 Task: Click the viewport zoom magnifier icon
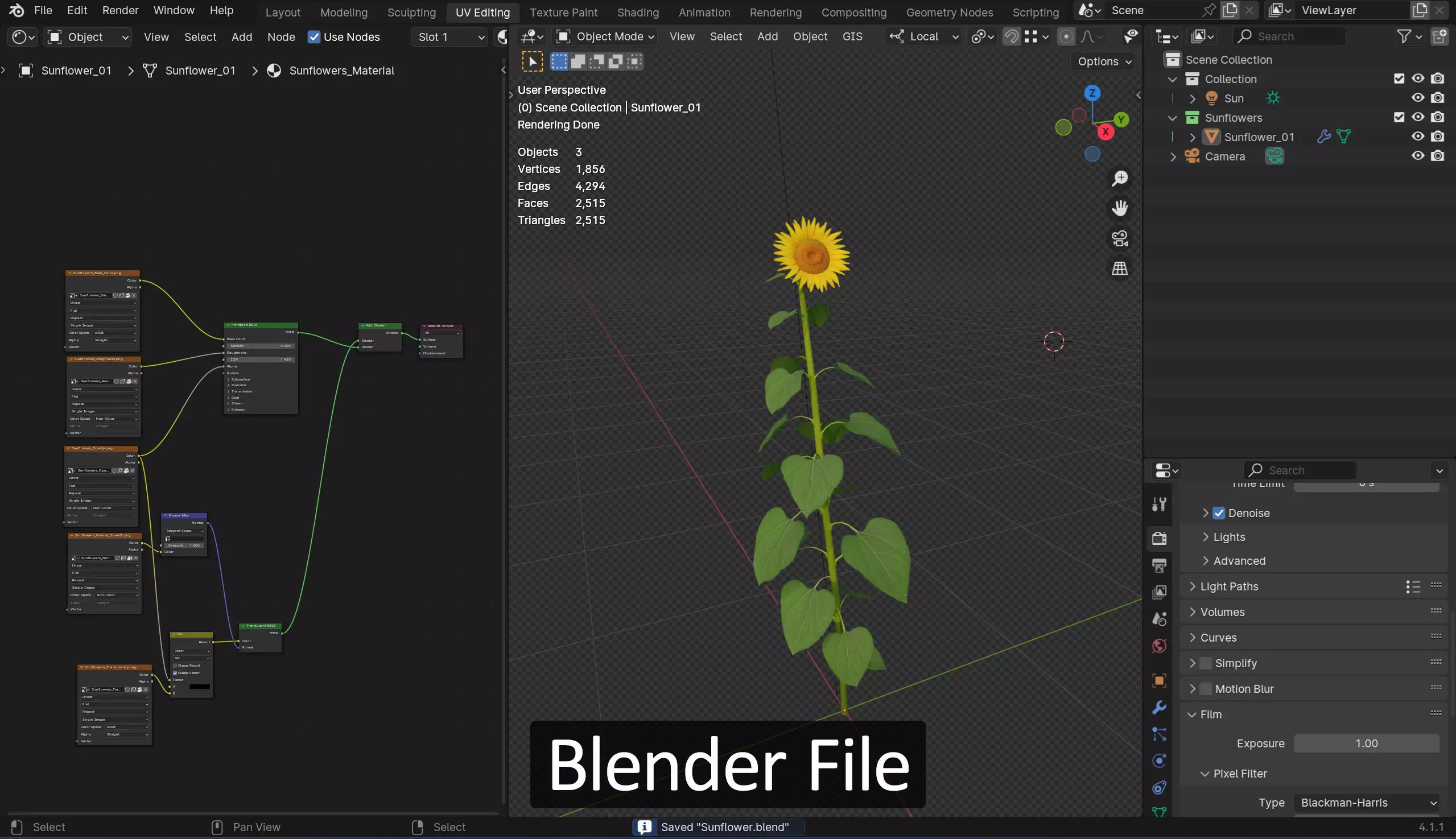point(1119,179)
